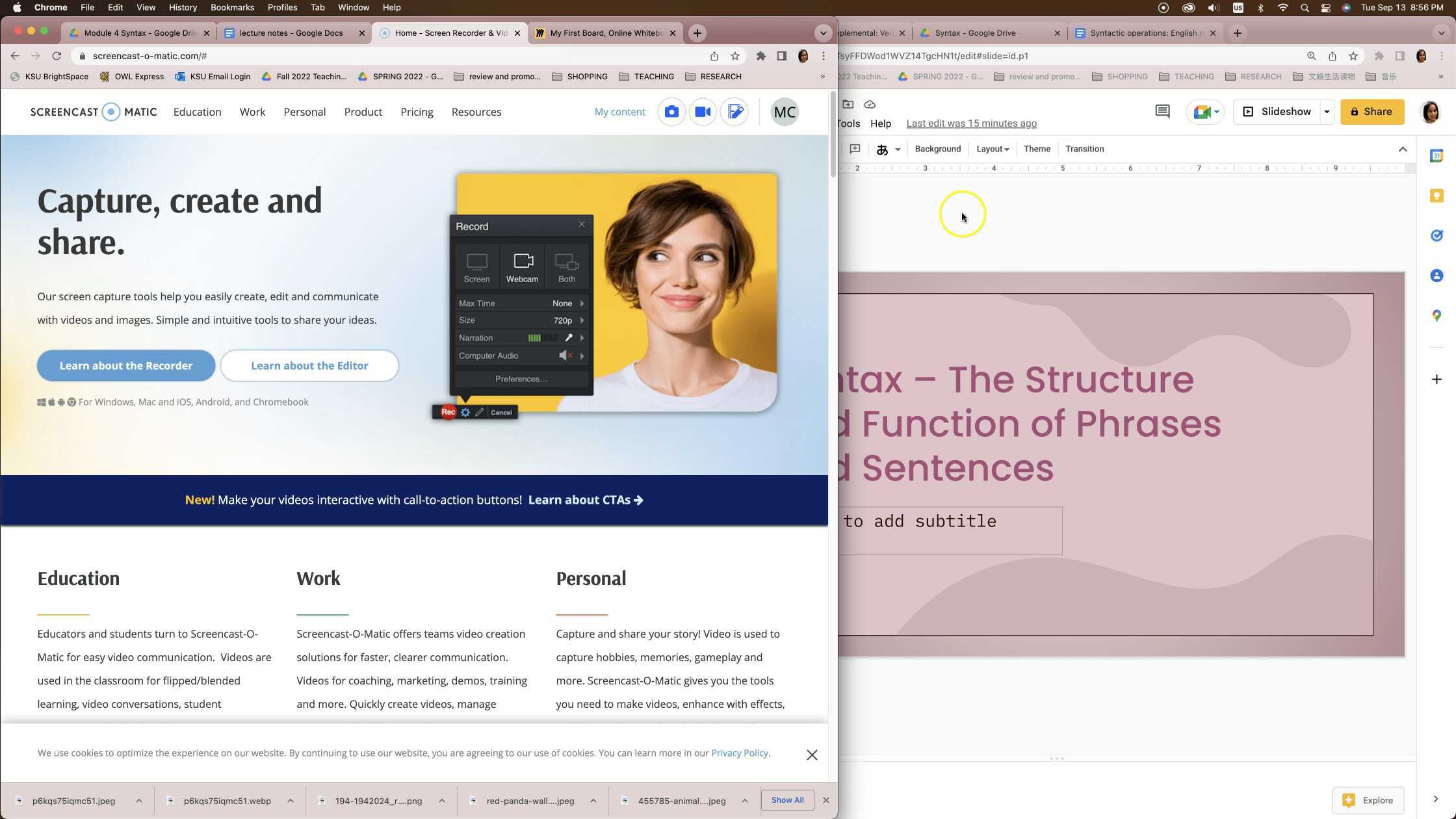Open Google Calendar in the side panel
This screenshot has height=819, width=1456.
tap(1436, 155)
